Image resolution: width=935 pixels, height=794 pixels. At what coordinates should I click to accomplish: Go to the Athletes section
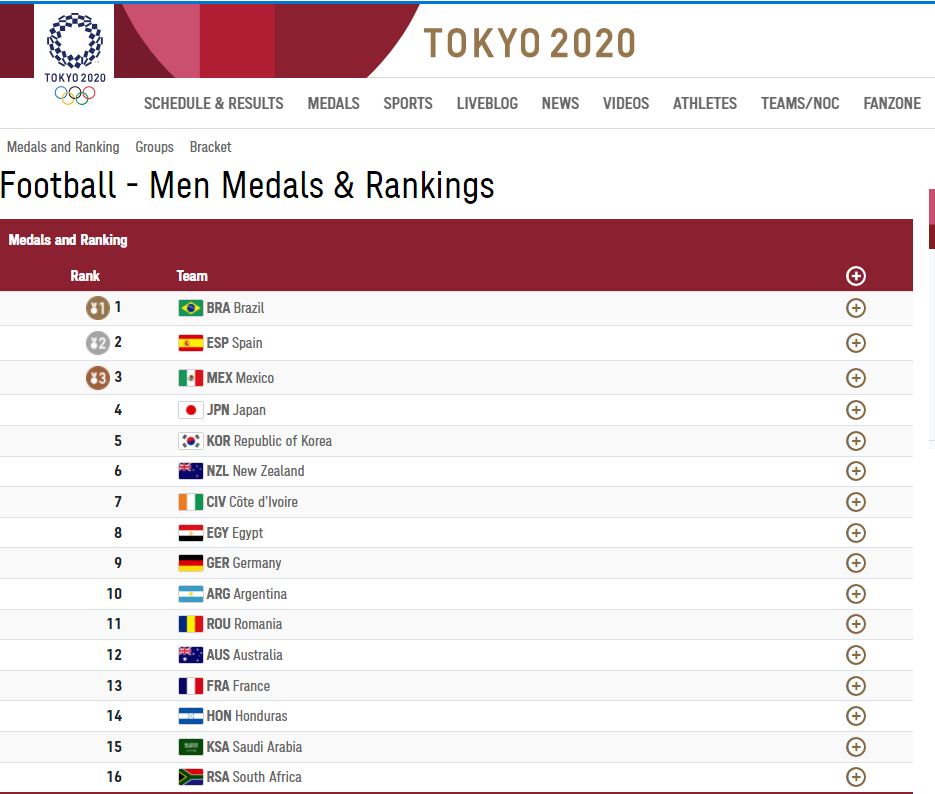pos(704,103)
